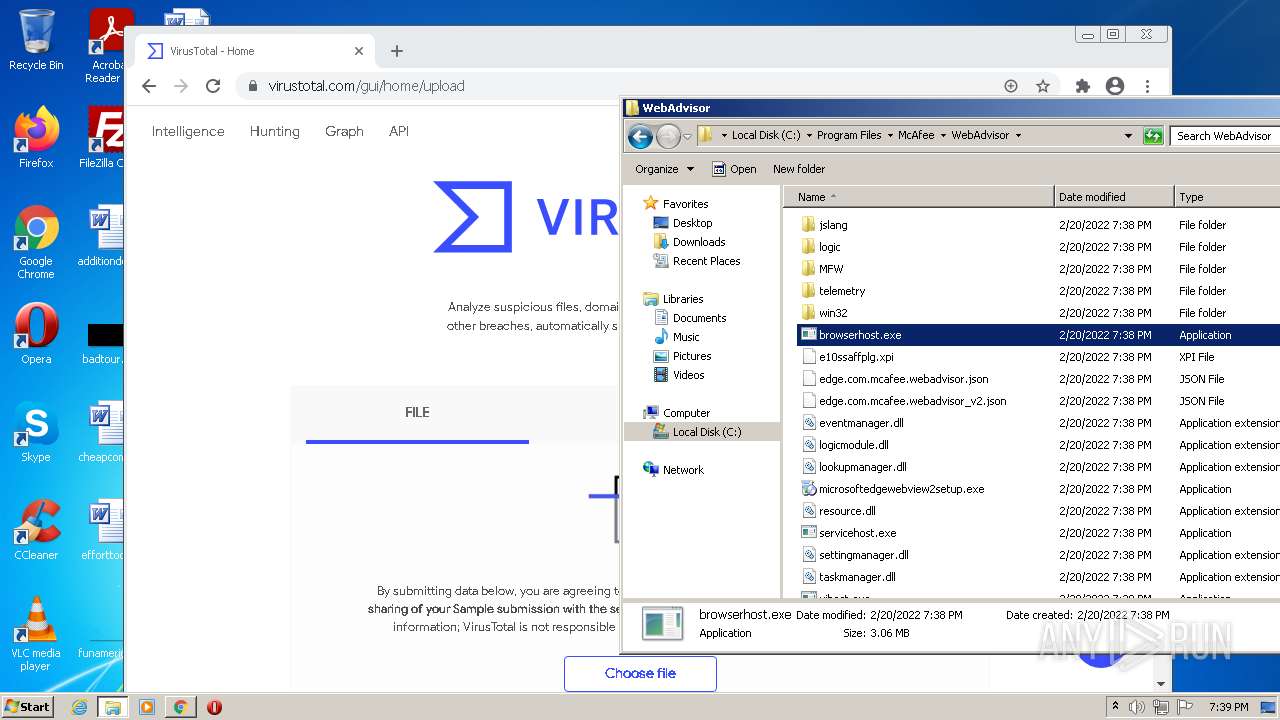Viewport: 1280px width, 720px height.
Task: Open CCleaner desktop shortcut
Action: click(36, 530)
